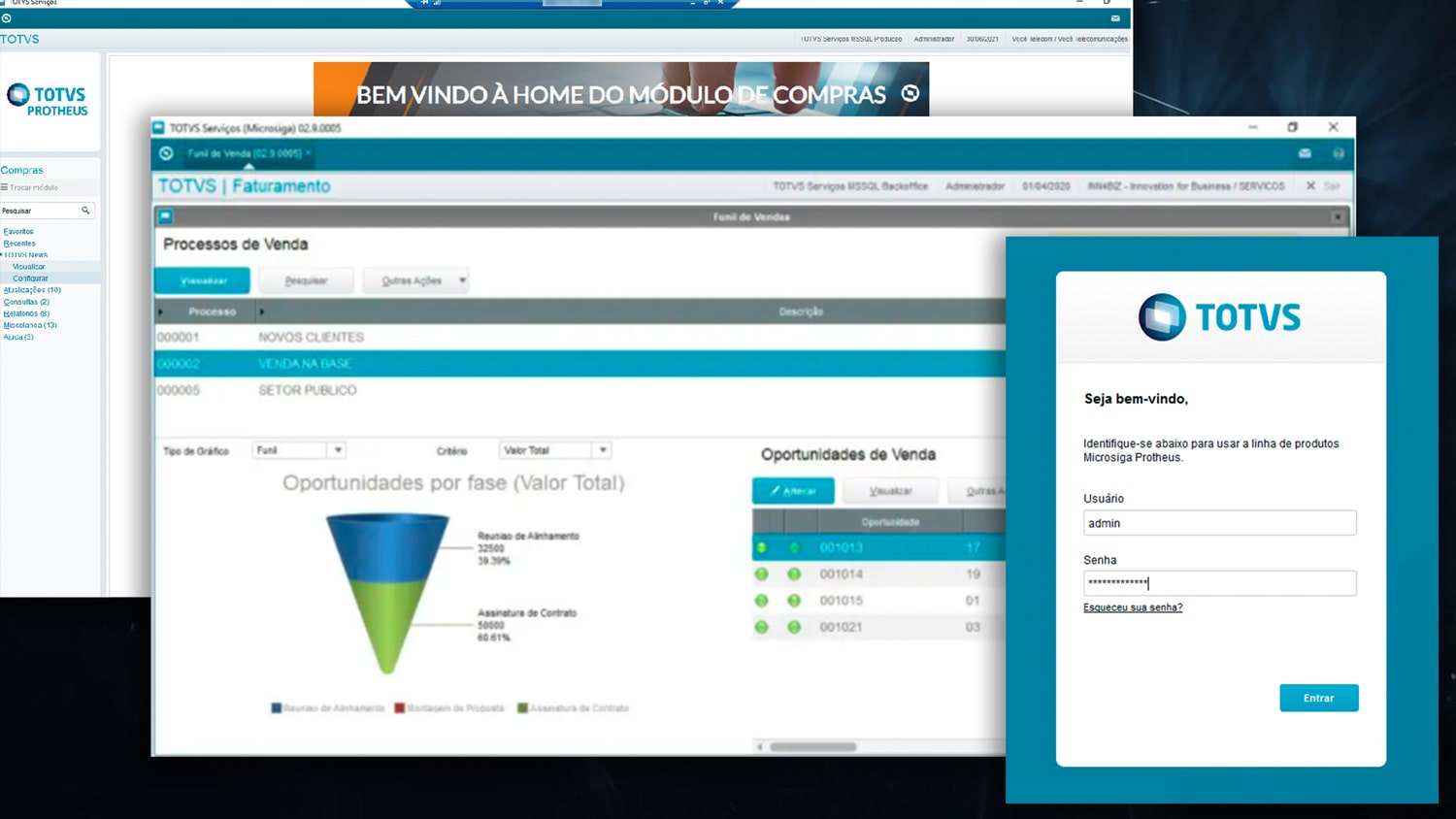Click Pesquisar button in Processos de Venda
Image resolution: width=1456 pixels, height=819 pixels.
306,280
